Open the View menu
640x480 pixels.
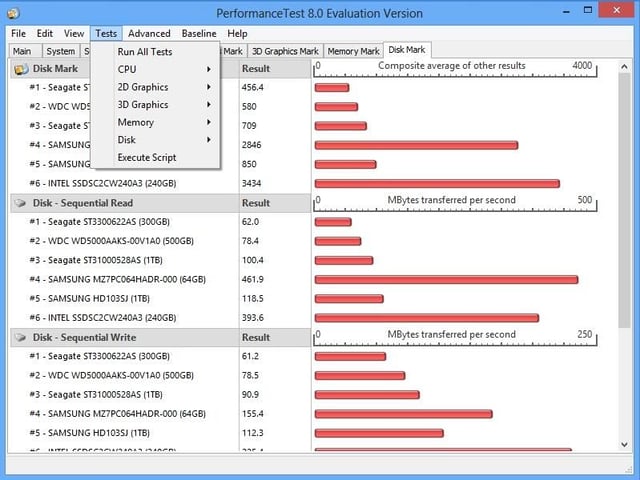coord(74,33)
